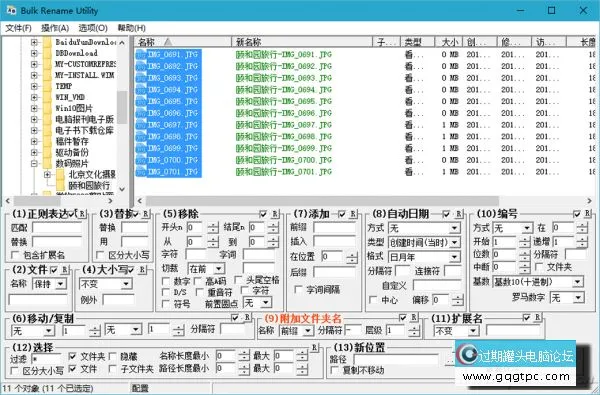Sort by the 新名称 column header

click(302, 42)
